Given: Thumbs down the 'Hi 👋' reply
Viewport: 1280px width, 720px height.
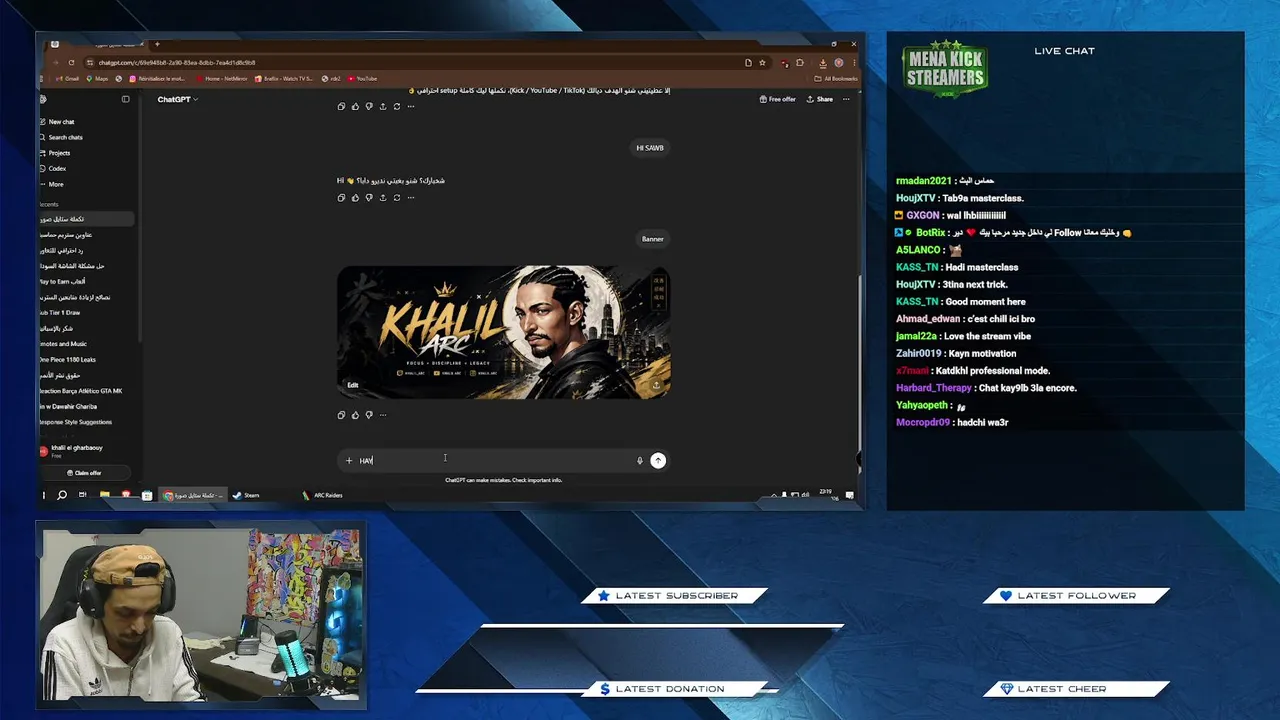Looking at the screenshot, I should tap(369, 197).
